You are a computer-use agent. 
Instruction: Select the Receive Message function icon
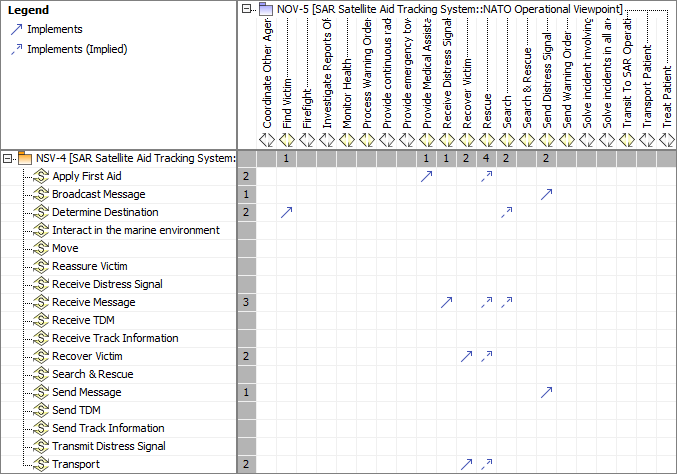click(41, 302)
